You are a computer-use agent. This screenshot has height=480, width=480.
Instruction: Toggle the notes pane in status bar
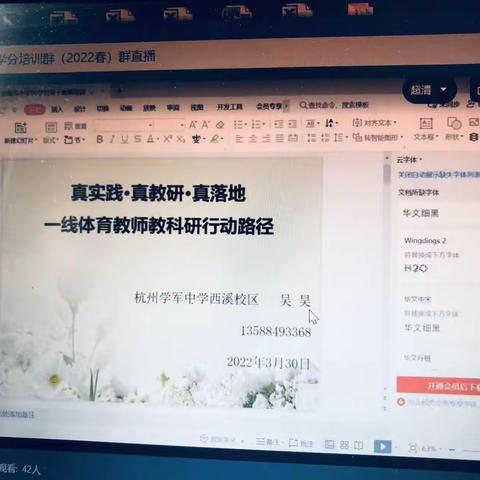pos(268,442)
